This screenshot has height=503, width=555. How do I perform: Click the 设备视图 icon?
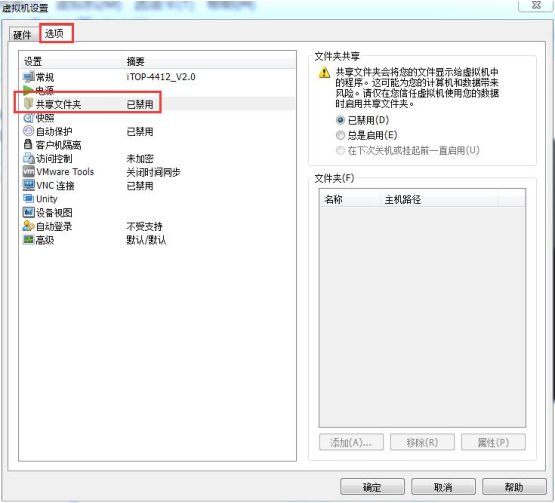[x=28, y=212]
